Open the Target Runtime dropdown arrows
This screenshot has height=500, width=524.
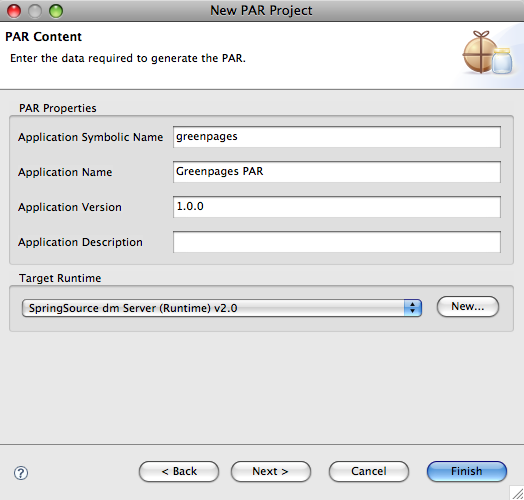pyautogui.click(x=413, y=308)
